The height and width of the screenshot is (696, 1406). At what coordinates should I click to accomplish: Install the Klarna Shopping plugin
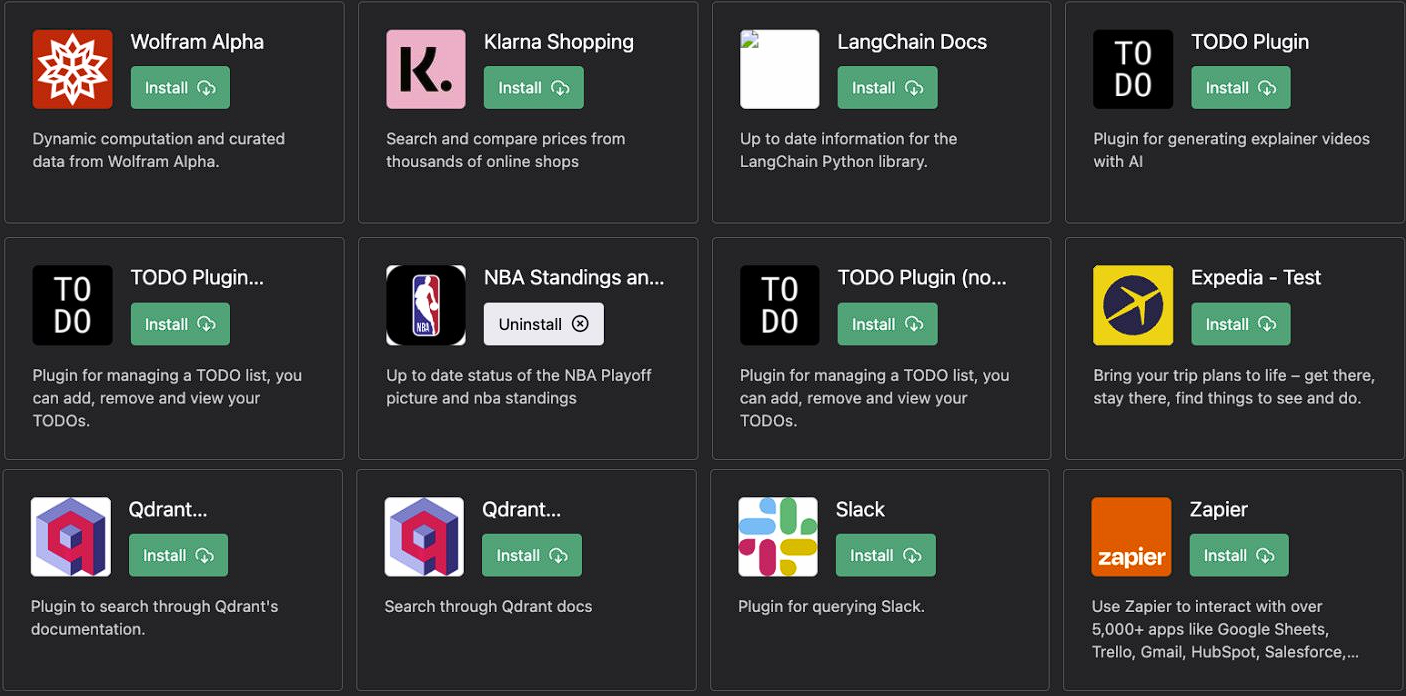tap(534, 88)
